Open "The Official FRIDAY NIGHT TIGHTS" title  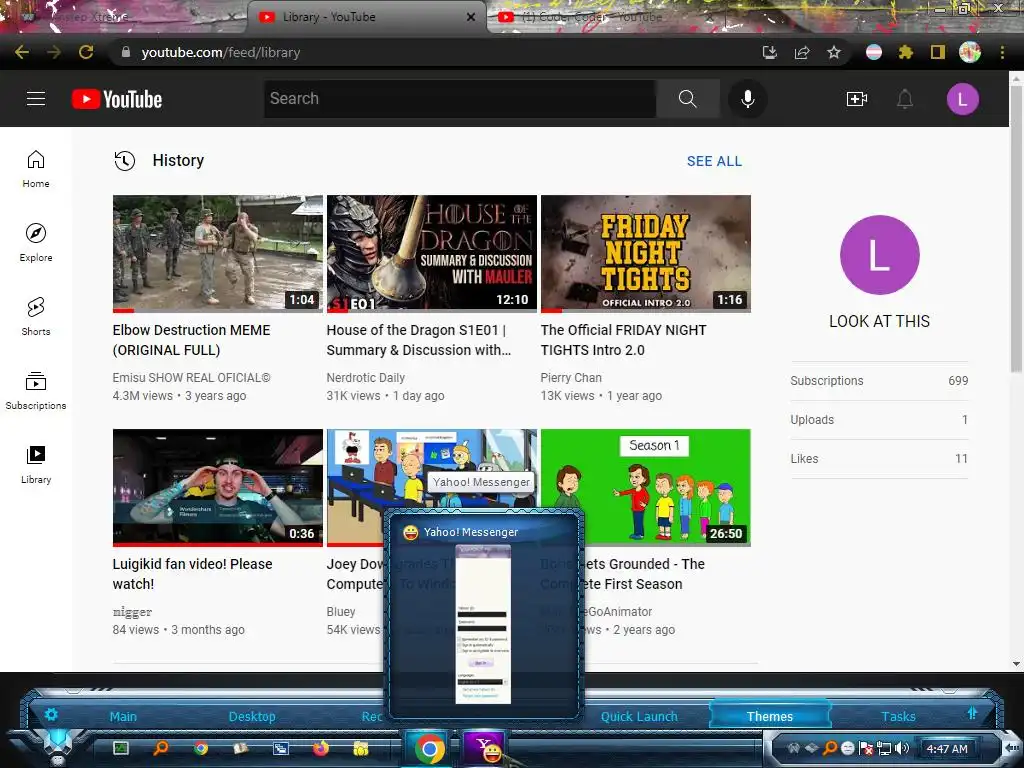623,340
